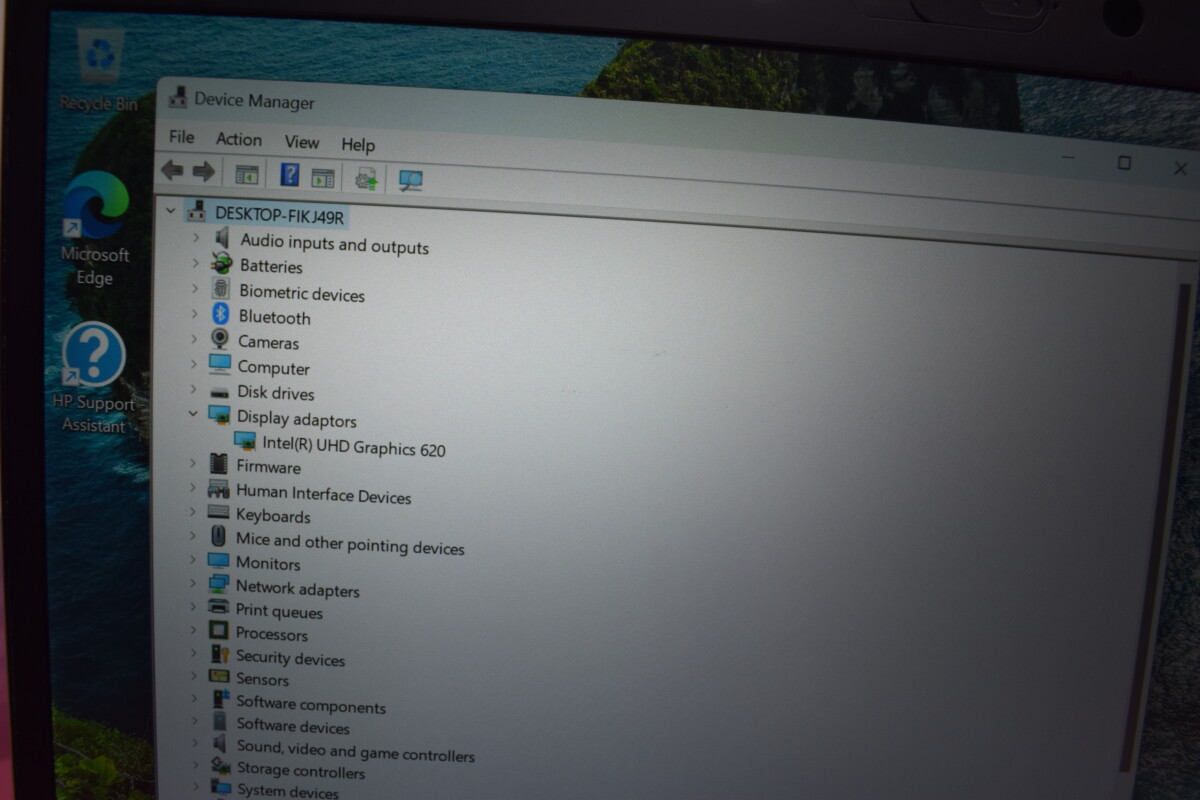Select Sound, video and game controllers label
Screen dimensions: 1200x800
point(355,751)
